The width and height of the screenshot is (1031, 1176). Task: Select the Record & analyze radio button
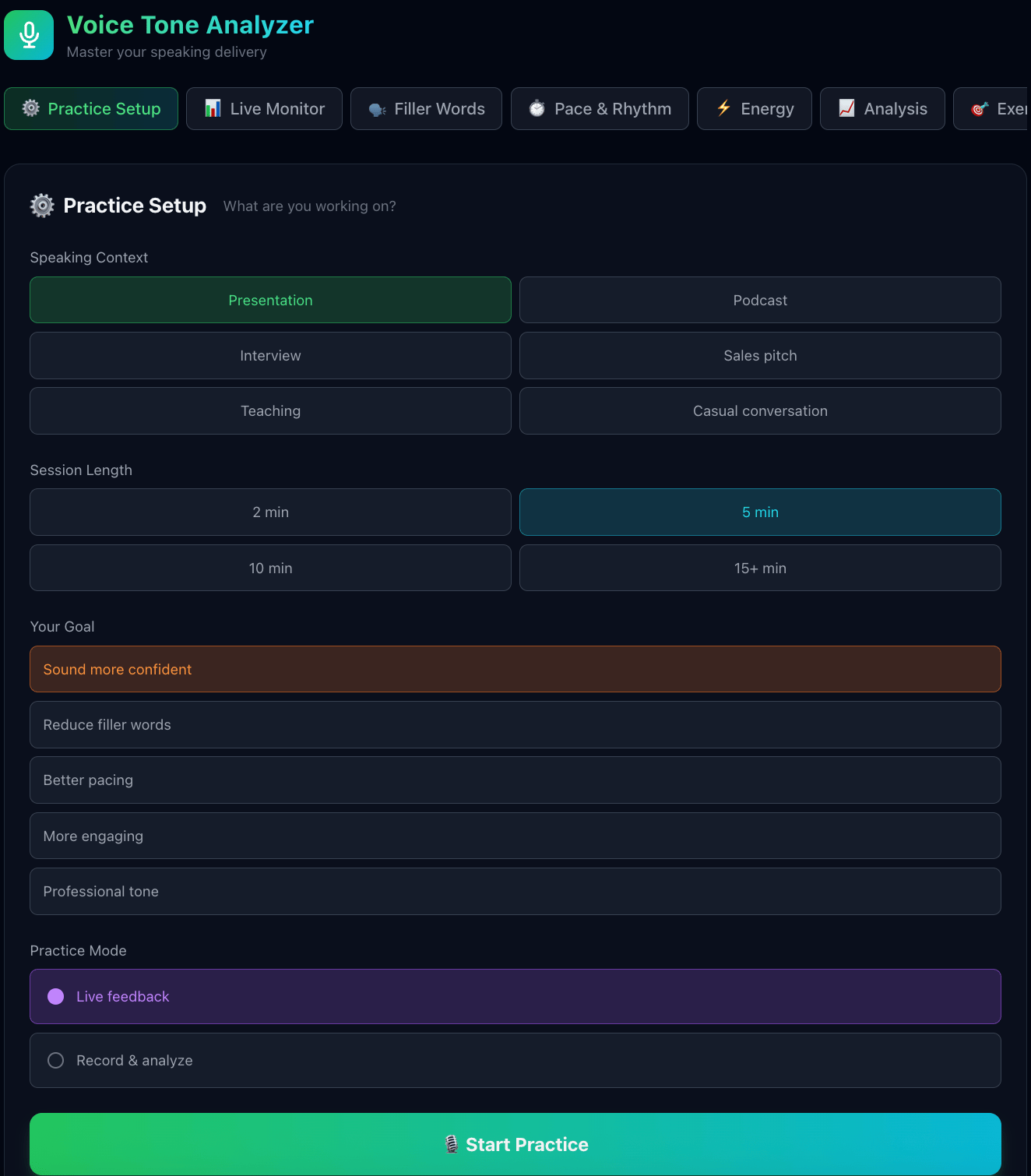coord(56,1061)
